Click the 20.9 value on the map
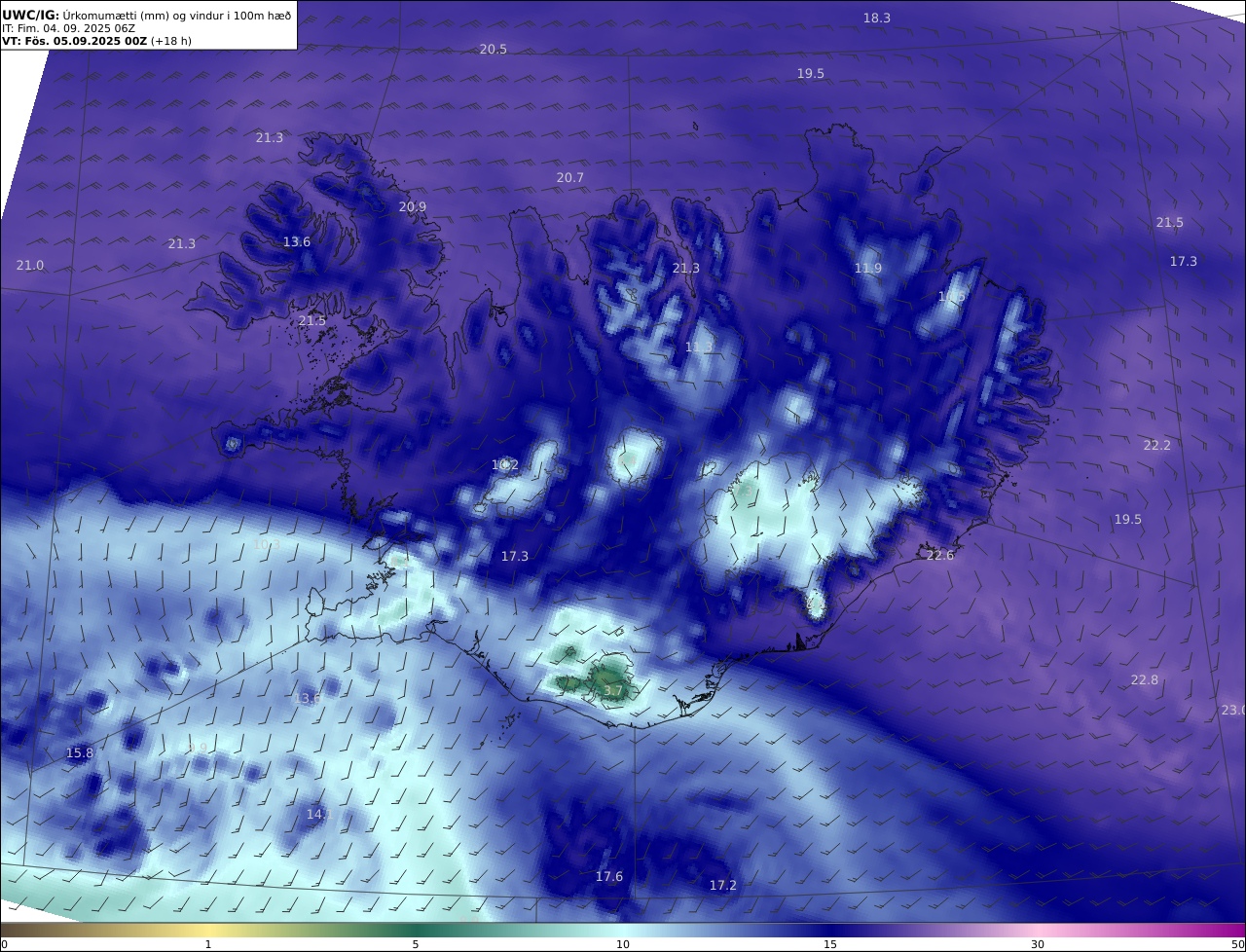1246x952 pixels. [413, 206]
